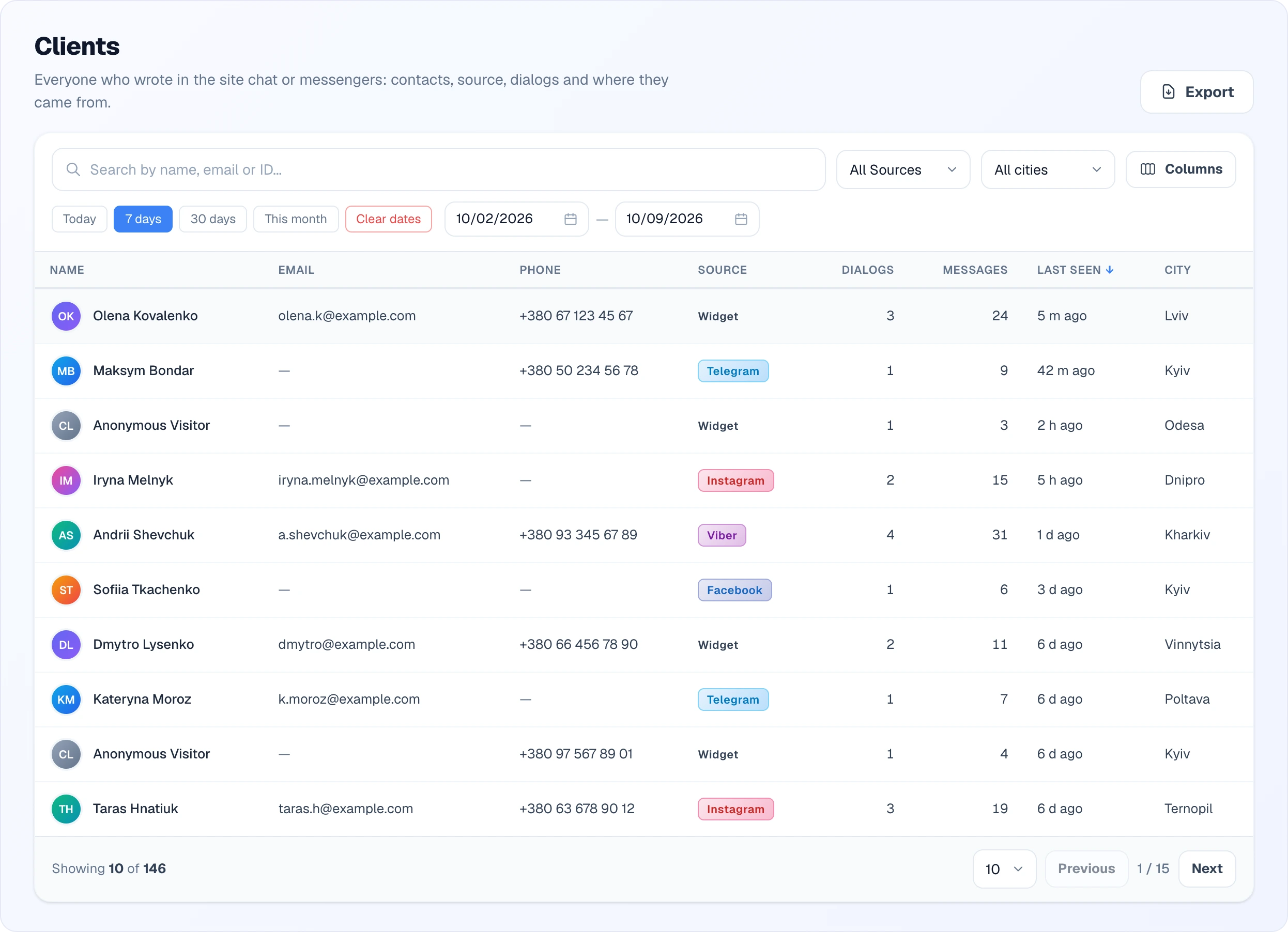Open the end date calendar icon
Viewport: 1288px width, 932px height.
(x=741, y=219)
